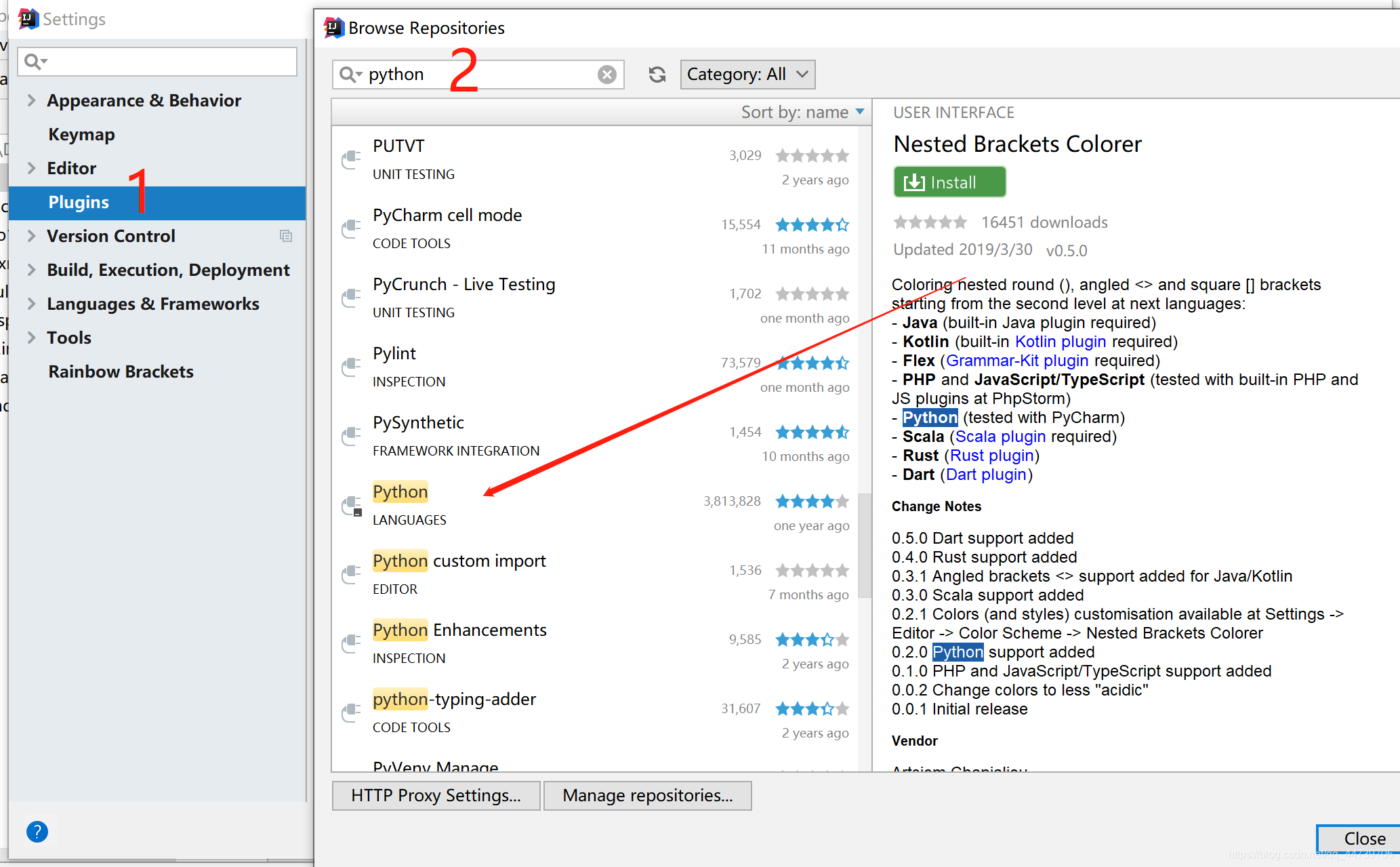Expand Appearance & Behavior section
1400x867 pixels.
click(x=31, y=100)
